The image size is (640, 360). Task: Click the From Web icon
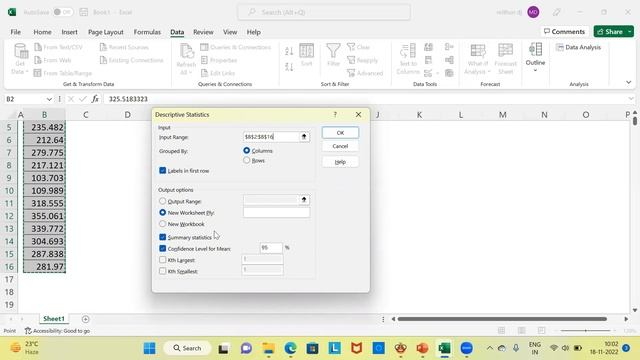pyautogui.click(x=38, y=60)
